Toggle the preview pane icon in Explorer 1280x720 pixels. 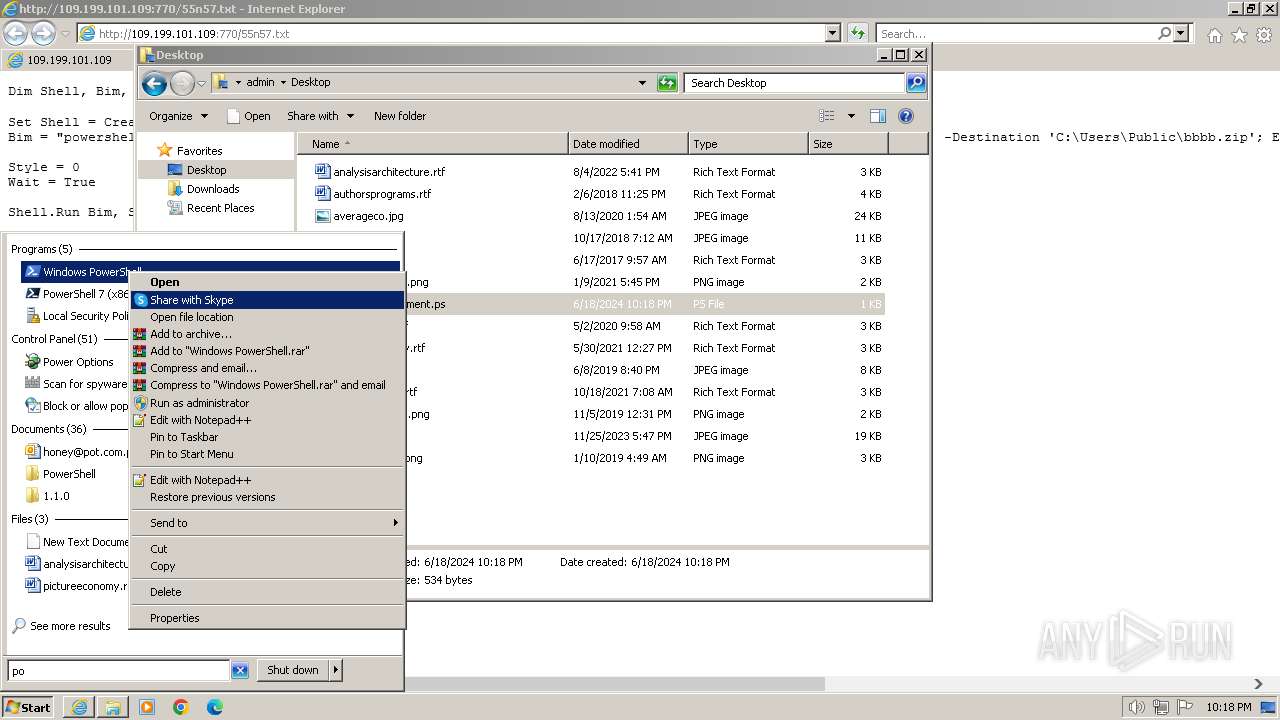point(878,116)
